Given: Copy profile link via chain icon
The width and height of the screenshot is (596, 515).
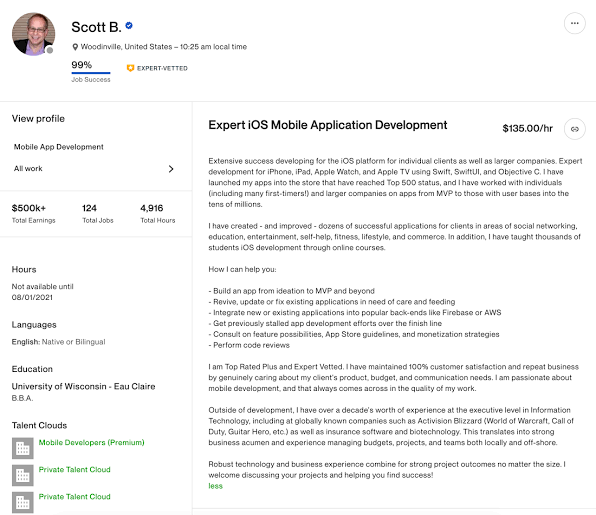Looking at the screenshot, I should pyautogui.click(x=574, y=129).
